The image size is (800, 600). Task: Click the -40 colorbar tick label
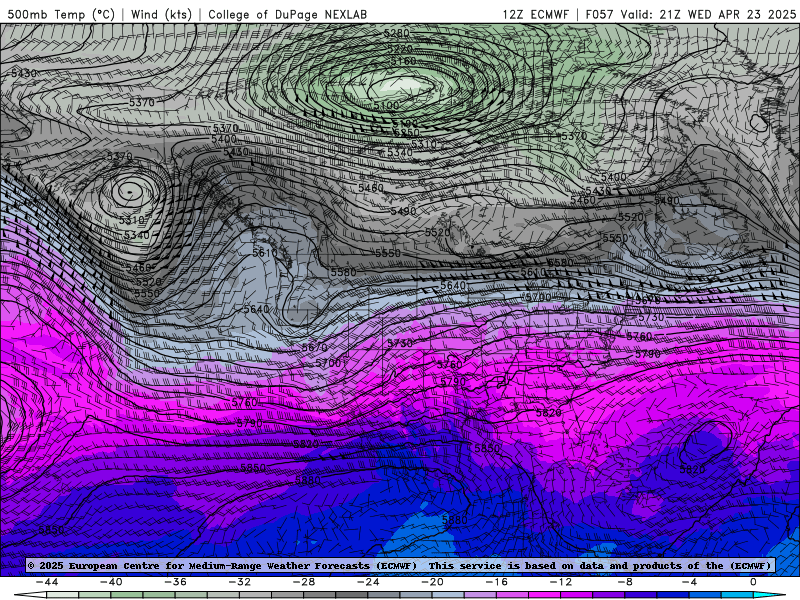click(x=111, y=582)
